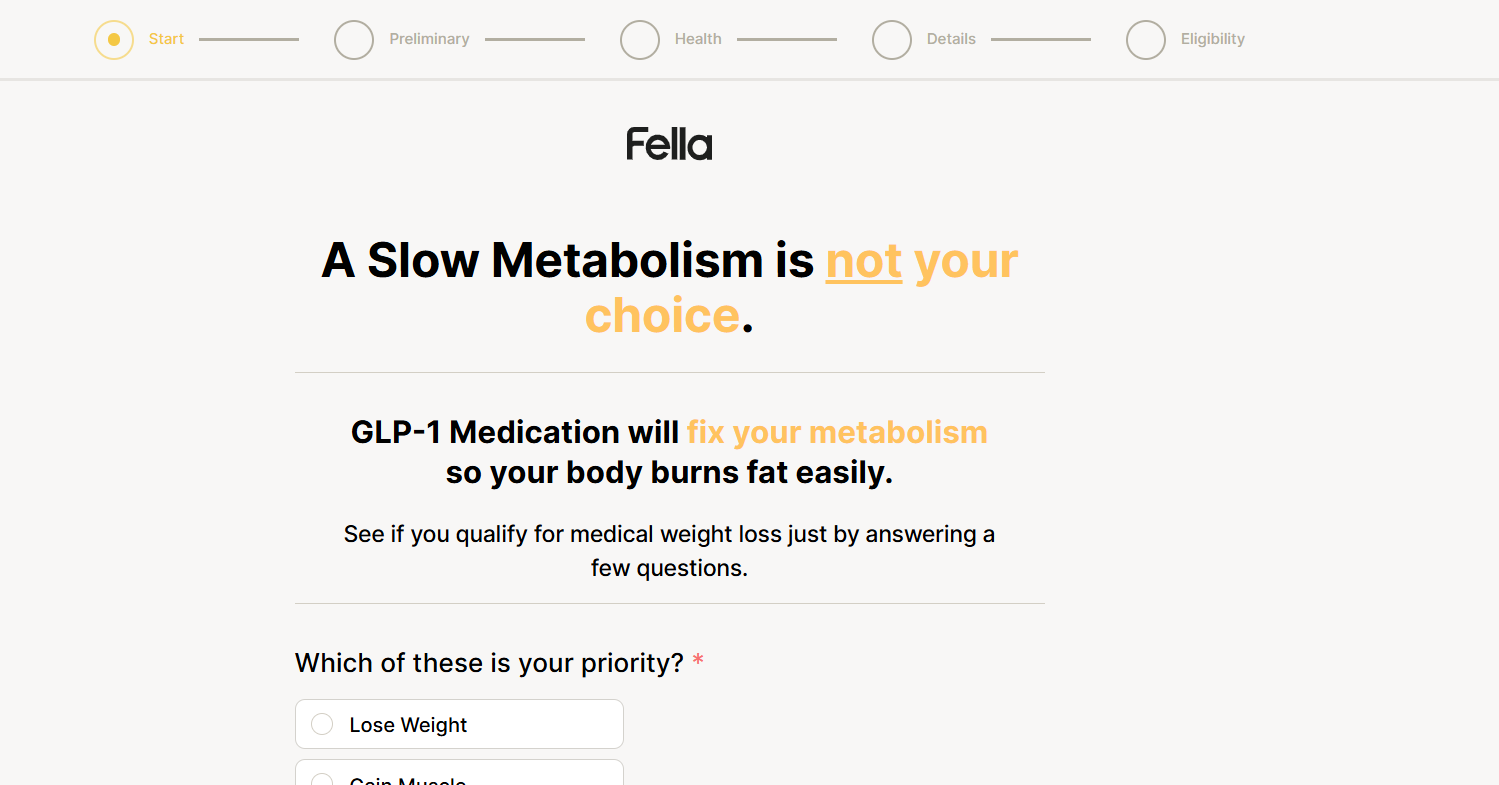Image resolution: width=1499 pixels, height=785 pixels.
Task: Select the partially visible Gain Muscle option
Action: click(x=459, y=776)
